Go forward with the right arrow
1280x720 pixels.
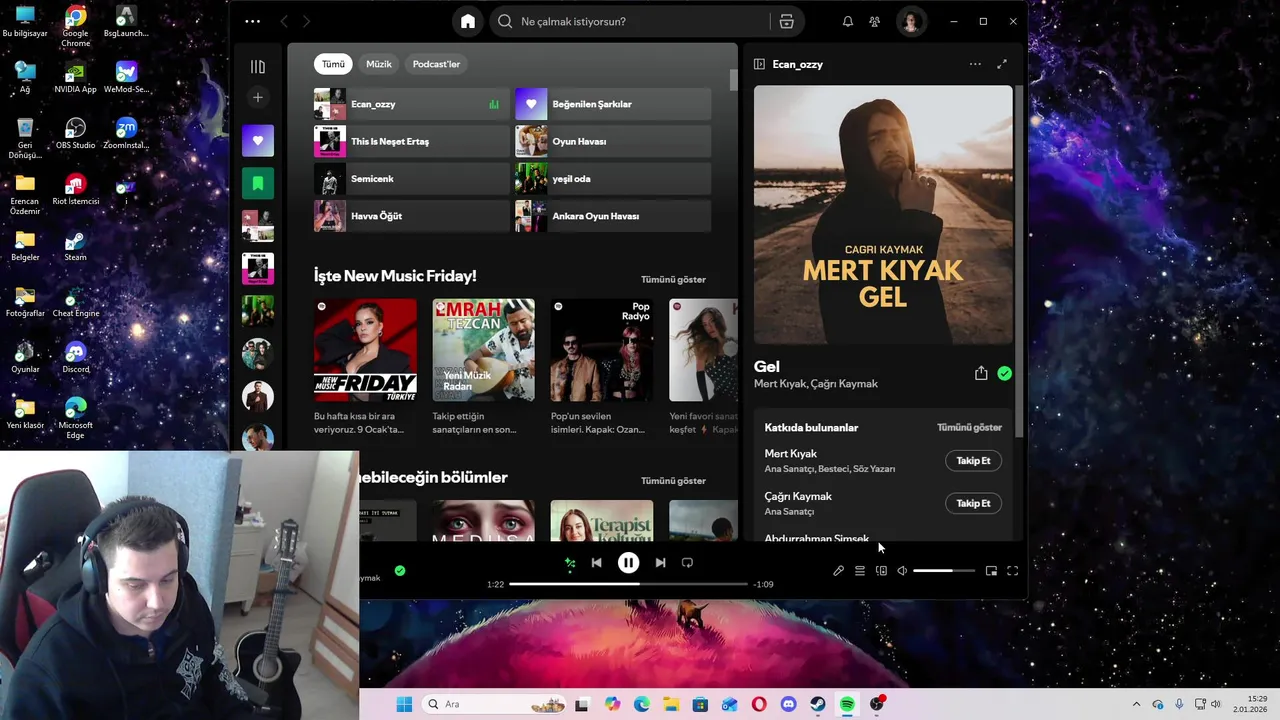(306, 21)
